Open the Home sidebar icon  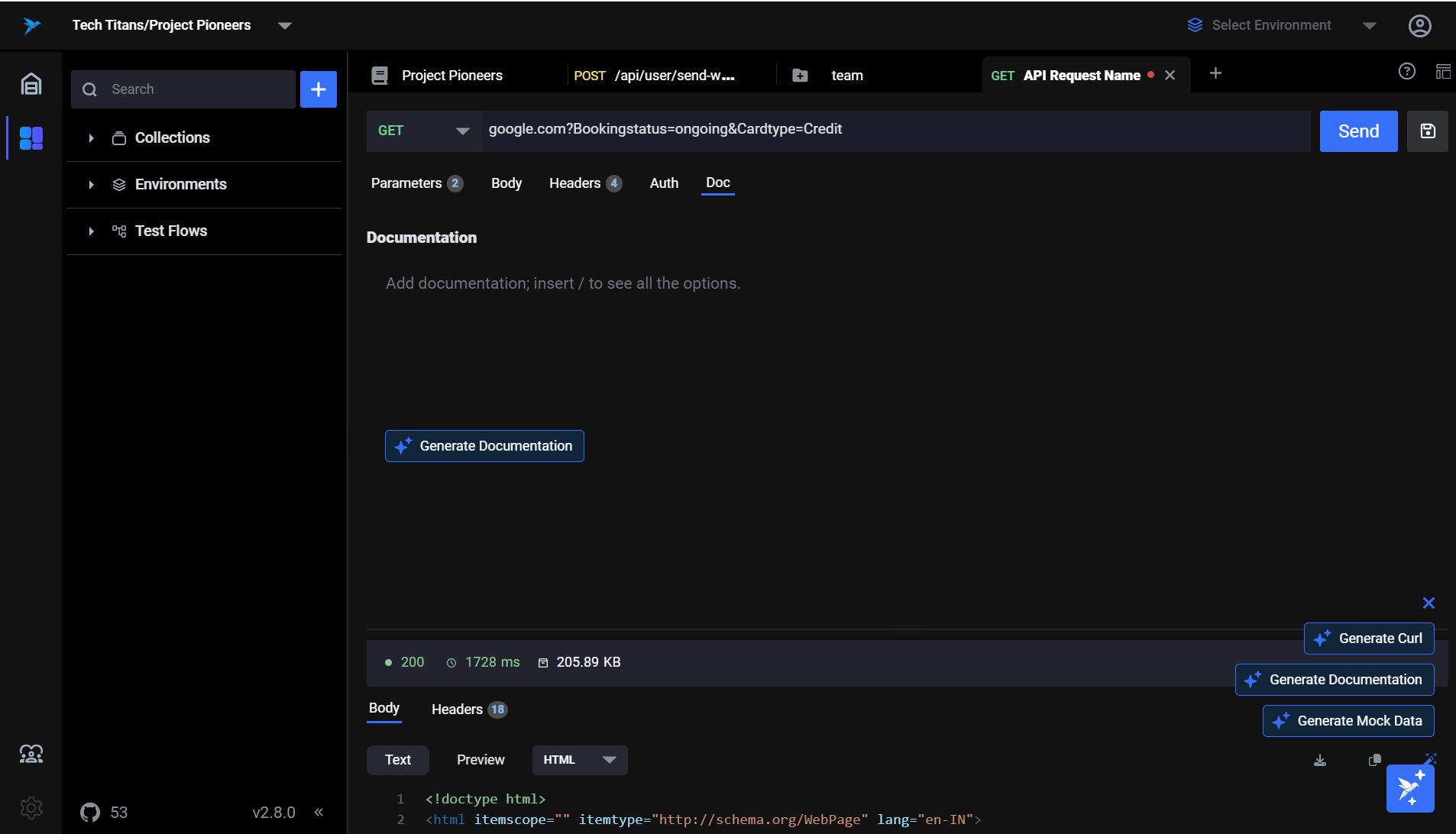coord(31,84)
